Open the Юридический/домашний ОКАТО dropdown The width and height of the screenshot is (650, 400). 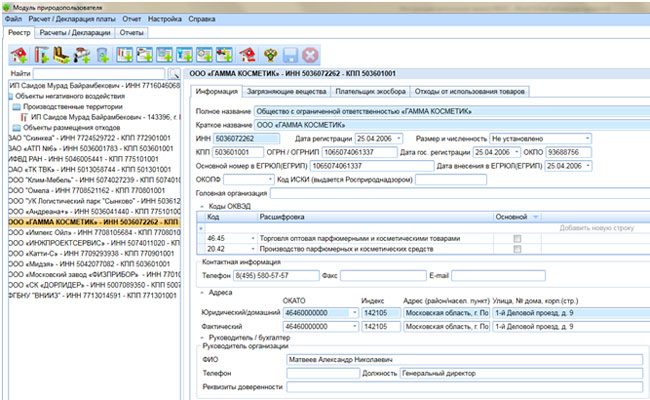pyautogui.click(x=354, y=313)
